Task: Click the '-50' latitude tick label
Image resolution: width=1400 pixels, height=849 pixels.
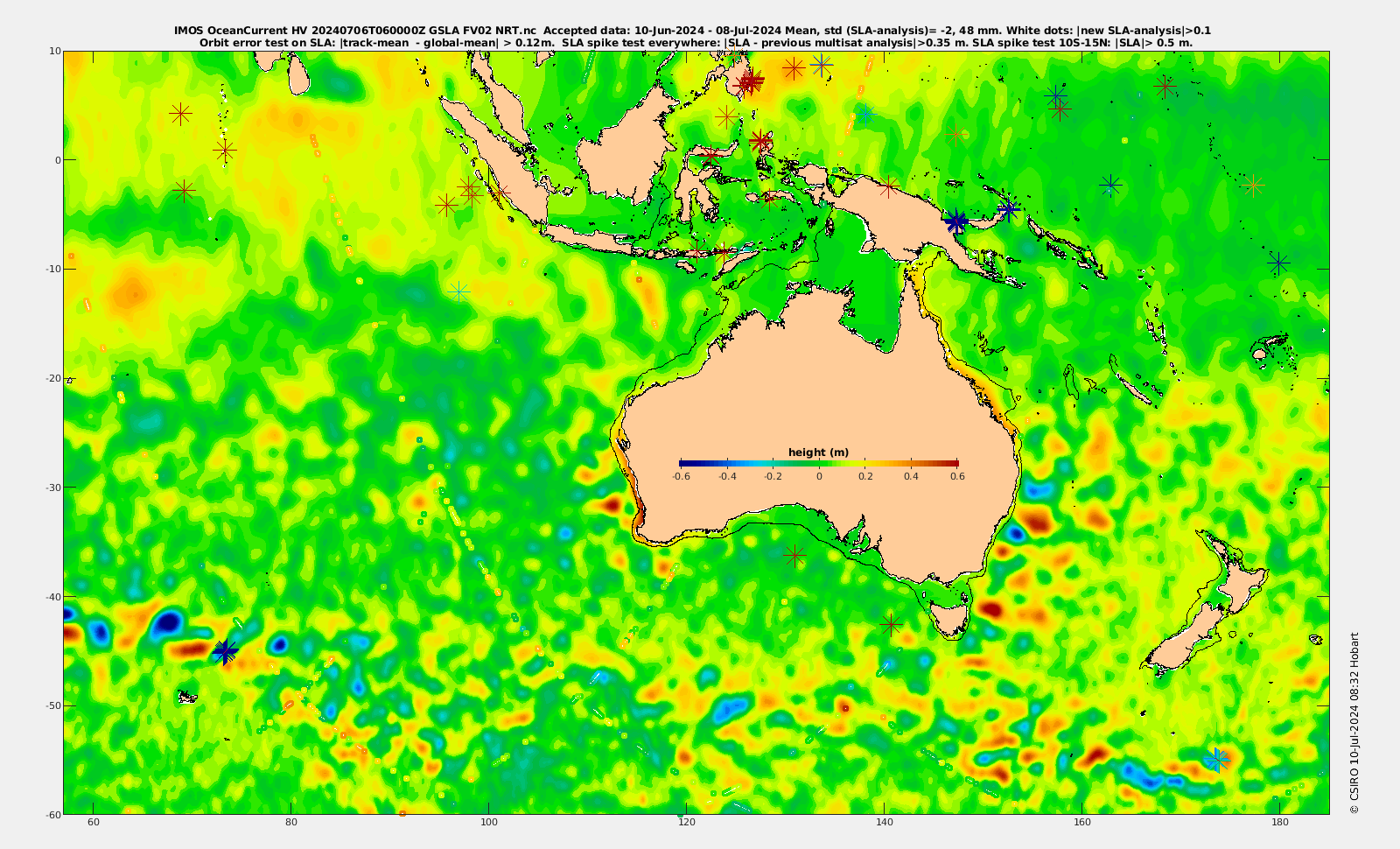Action: click(52, 705)
